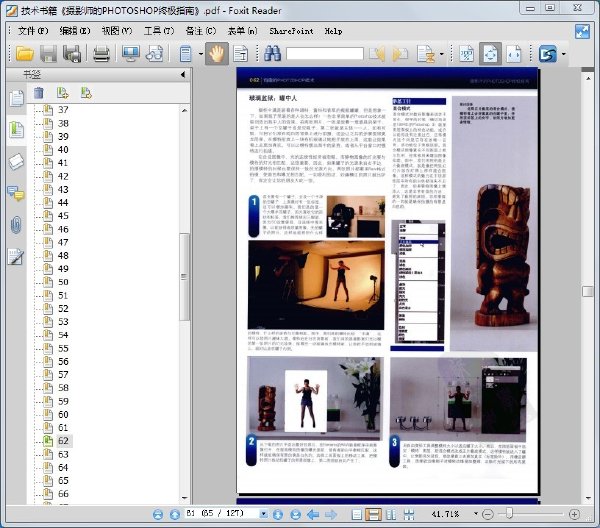Jump to the first page button
Screen dimensions: 600x528
click(158, 514)
